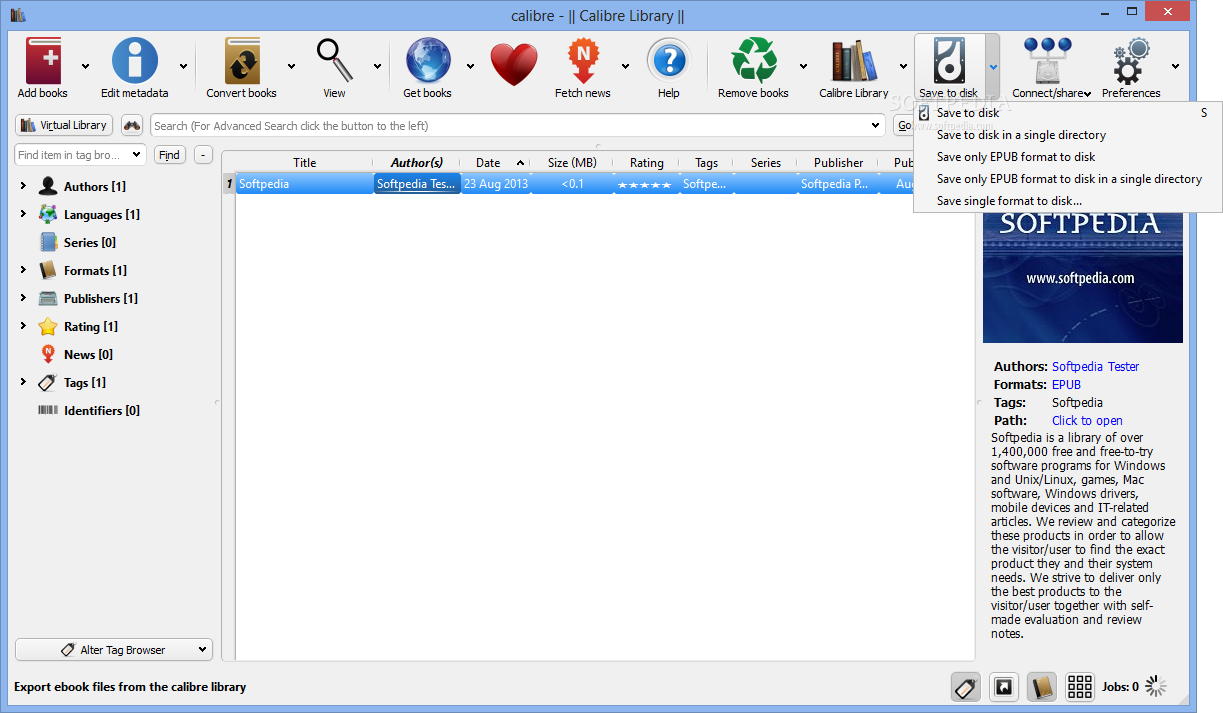Image resolution: width=1223 pixels, height=713 pixels.
Task: Sort by Author(s) column header
Action: tap(416, 163)
